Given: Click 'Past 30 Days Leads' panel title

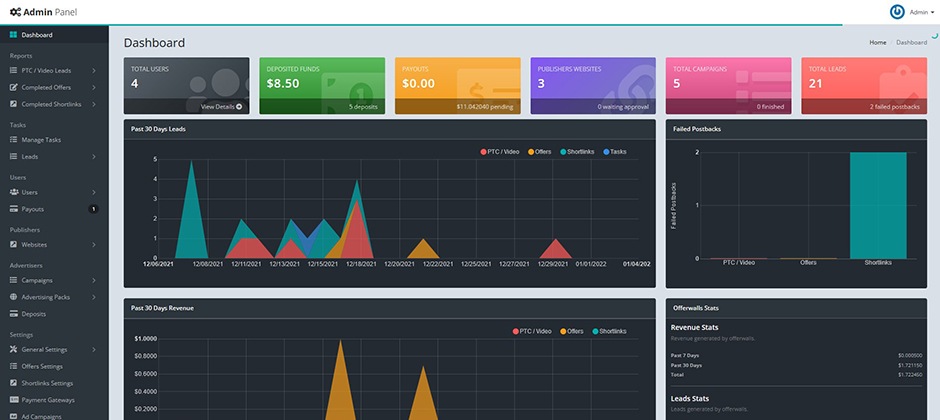Looking at the screenshot, I should 158,129.
